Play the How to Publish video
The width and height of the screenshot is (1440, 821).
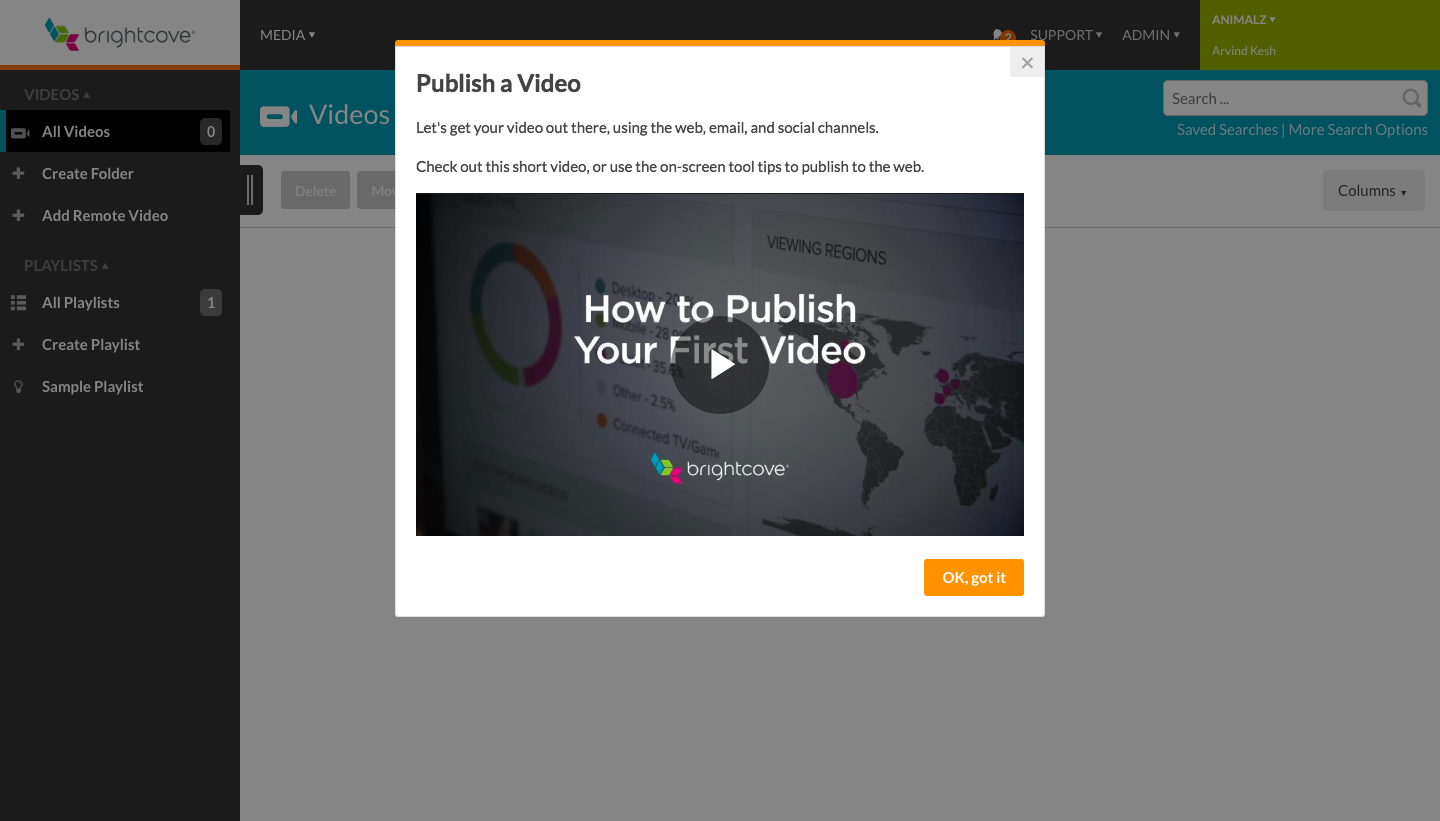[720, 365]
